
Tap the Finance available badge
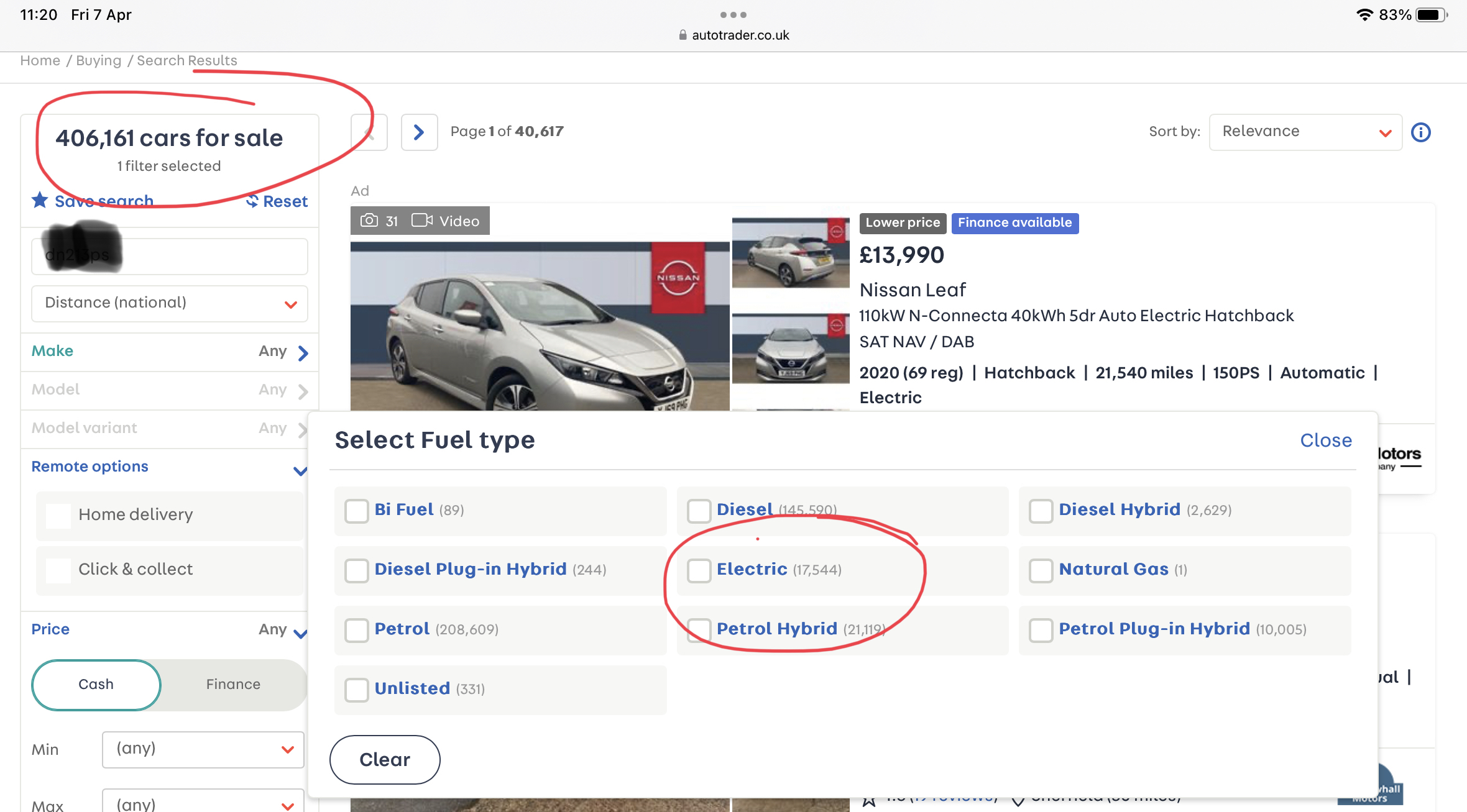(1015, 223)
